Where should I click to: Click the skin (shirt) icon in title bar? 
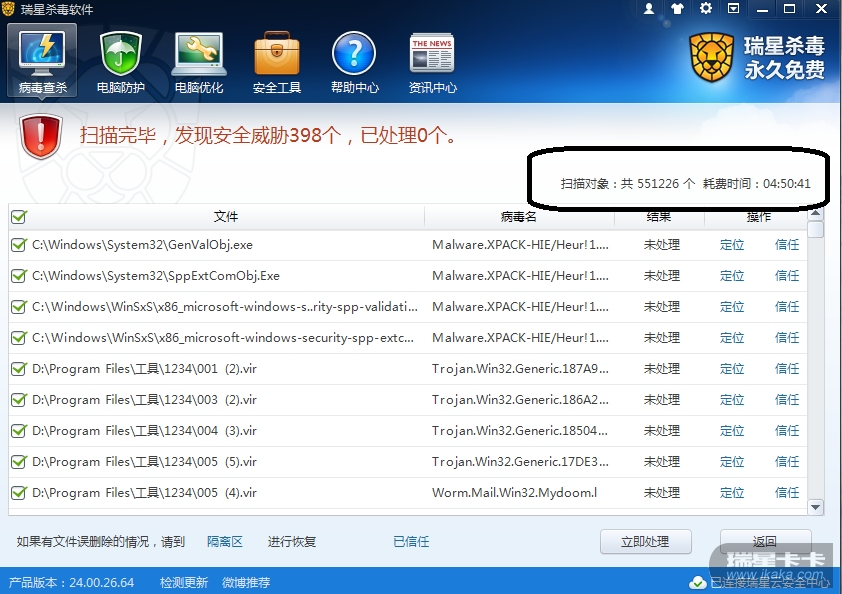pyautogui.click(x=677, y=9)
